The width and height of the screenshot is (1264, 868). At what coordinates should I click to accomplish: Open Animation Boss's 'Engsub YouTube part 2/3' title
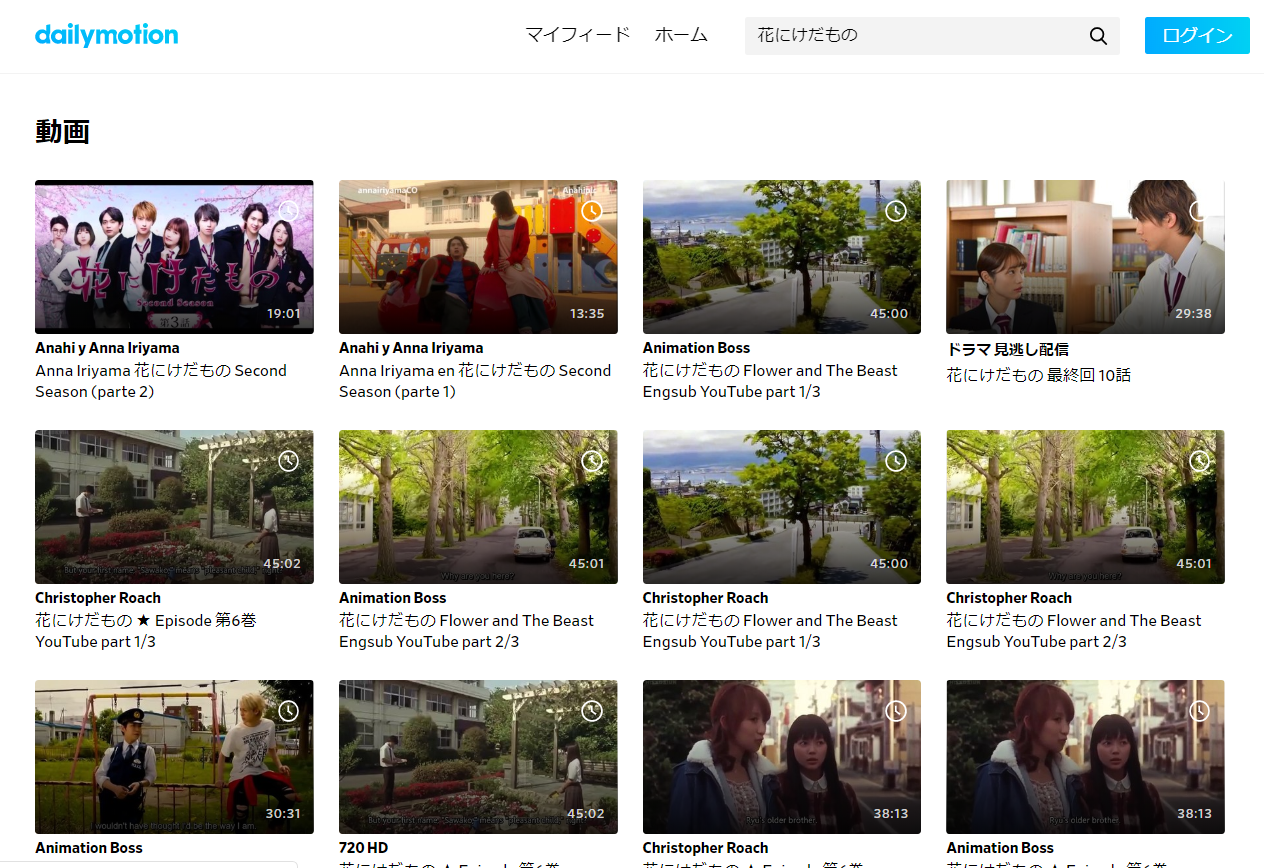coord(467,631)
